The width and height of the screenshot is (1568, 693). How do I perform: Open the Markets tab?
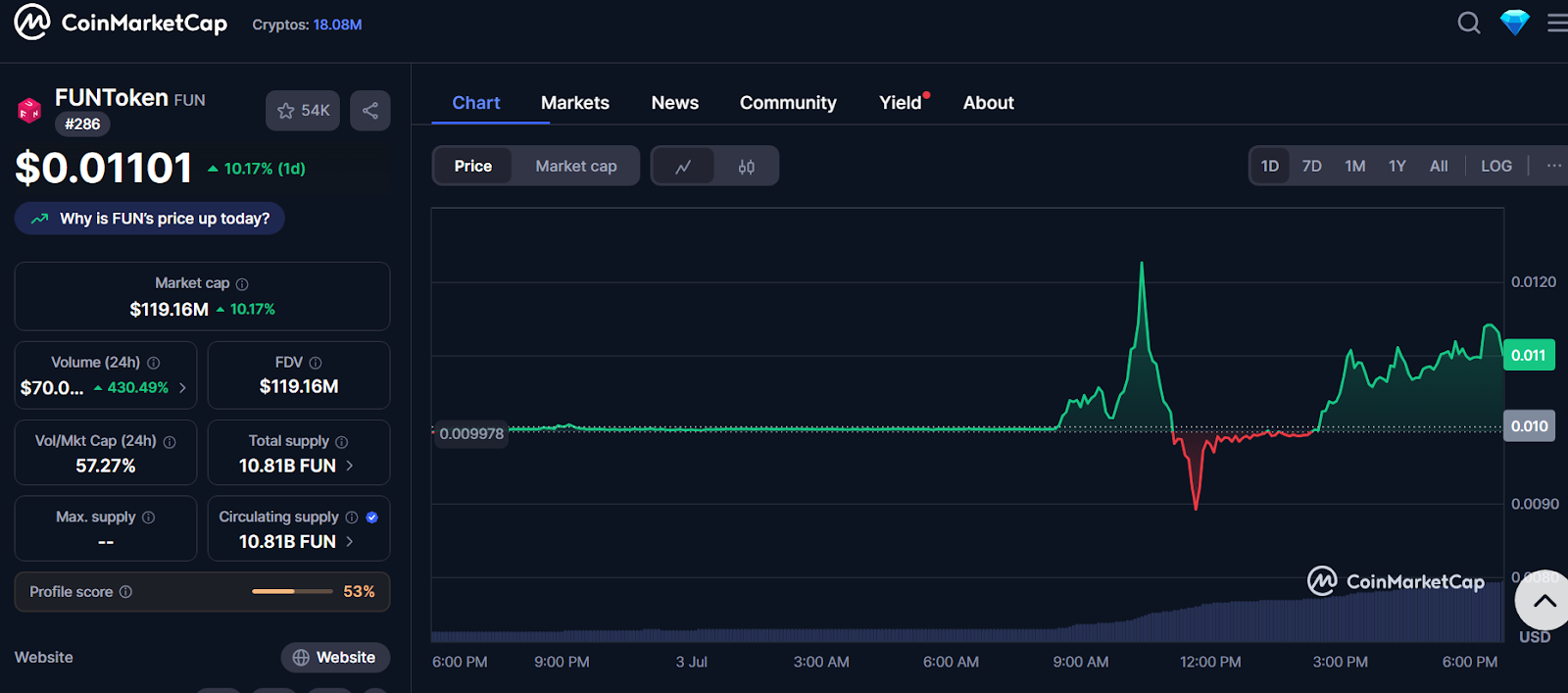(574, 103)
